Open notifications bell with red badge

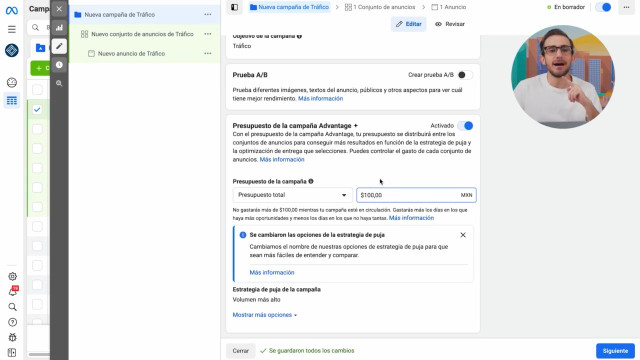13,291
